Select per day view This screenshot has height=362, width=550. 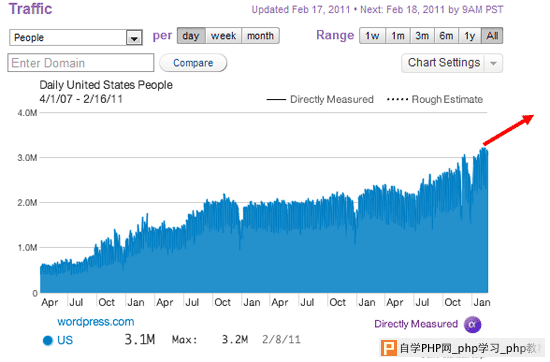(191, 36)
